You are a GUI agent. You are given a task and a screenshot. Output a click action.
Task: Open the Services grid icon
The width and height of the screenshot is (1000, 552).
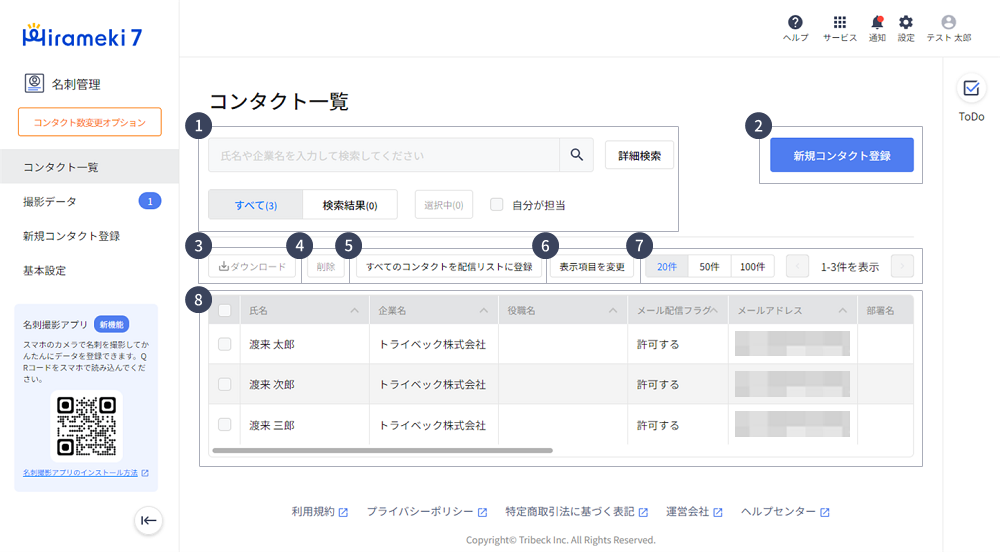pyautogui.click(x=839, y=22)
